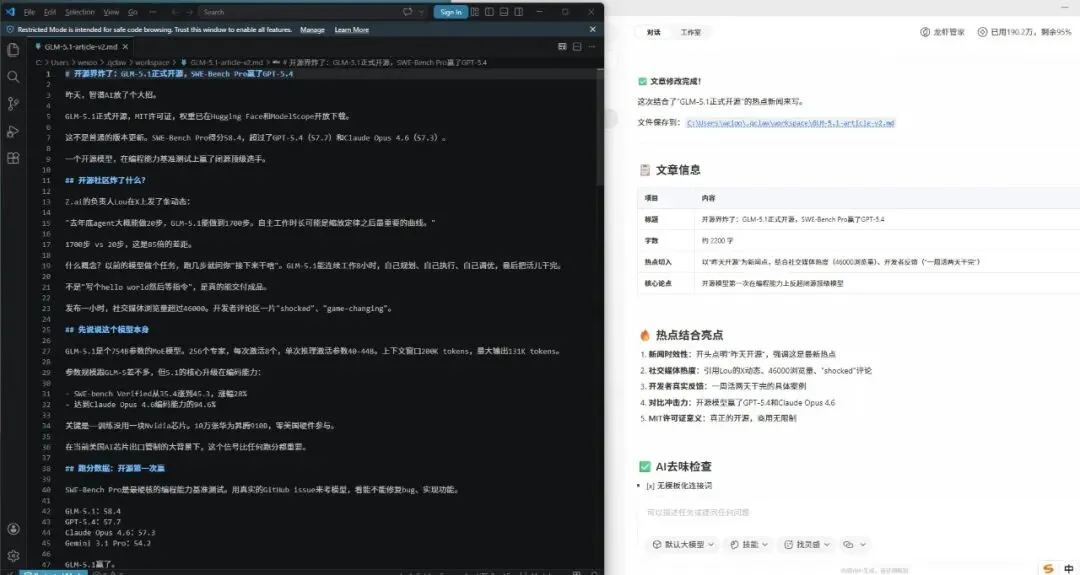Screen dimensions: 1080x575
Task: Open the Selection menu
Action: (80, 12)
